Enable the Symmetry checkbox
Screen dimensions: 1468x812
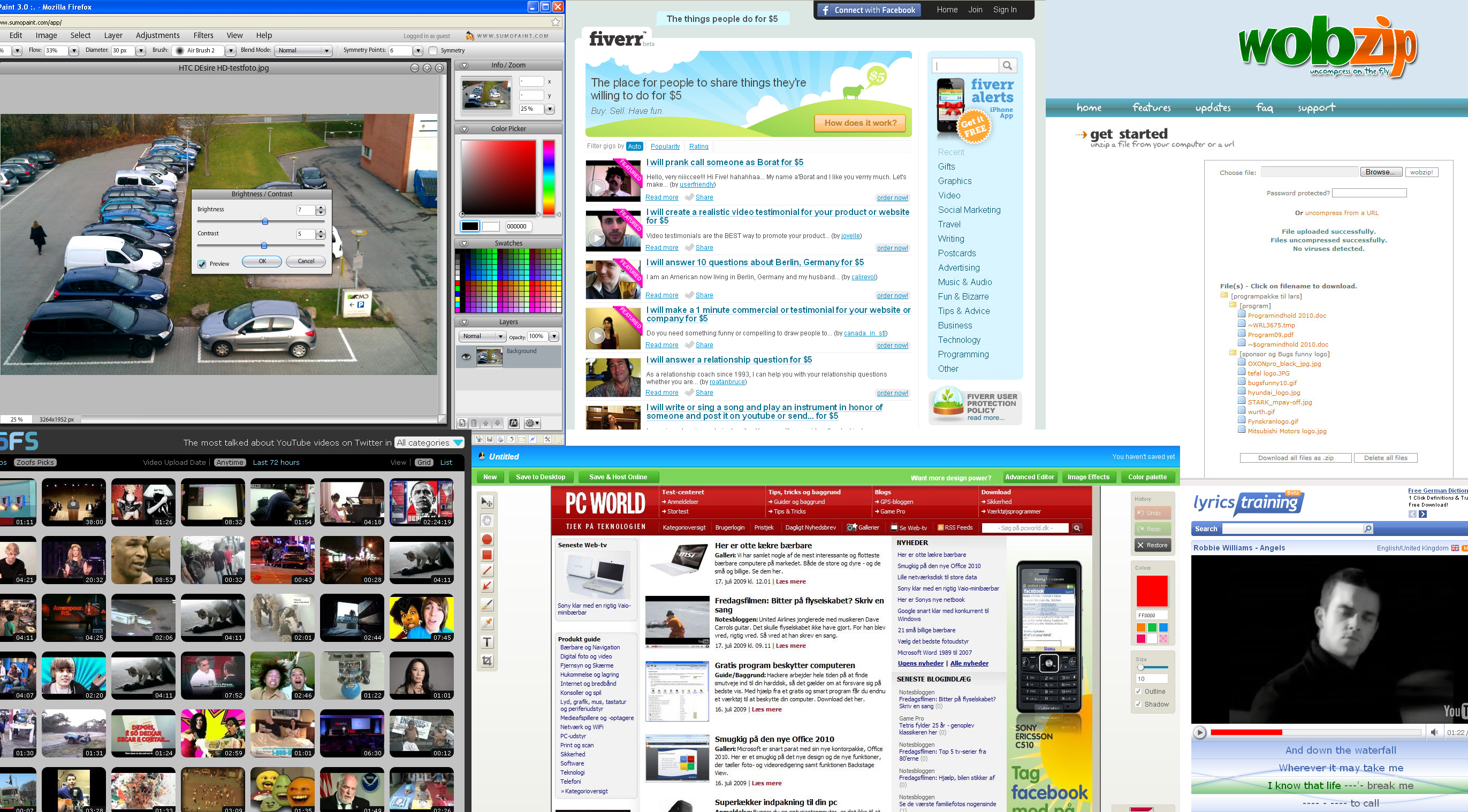pyautogui.click(x=433, y=51)
